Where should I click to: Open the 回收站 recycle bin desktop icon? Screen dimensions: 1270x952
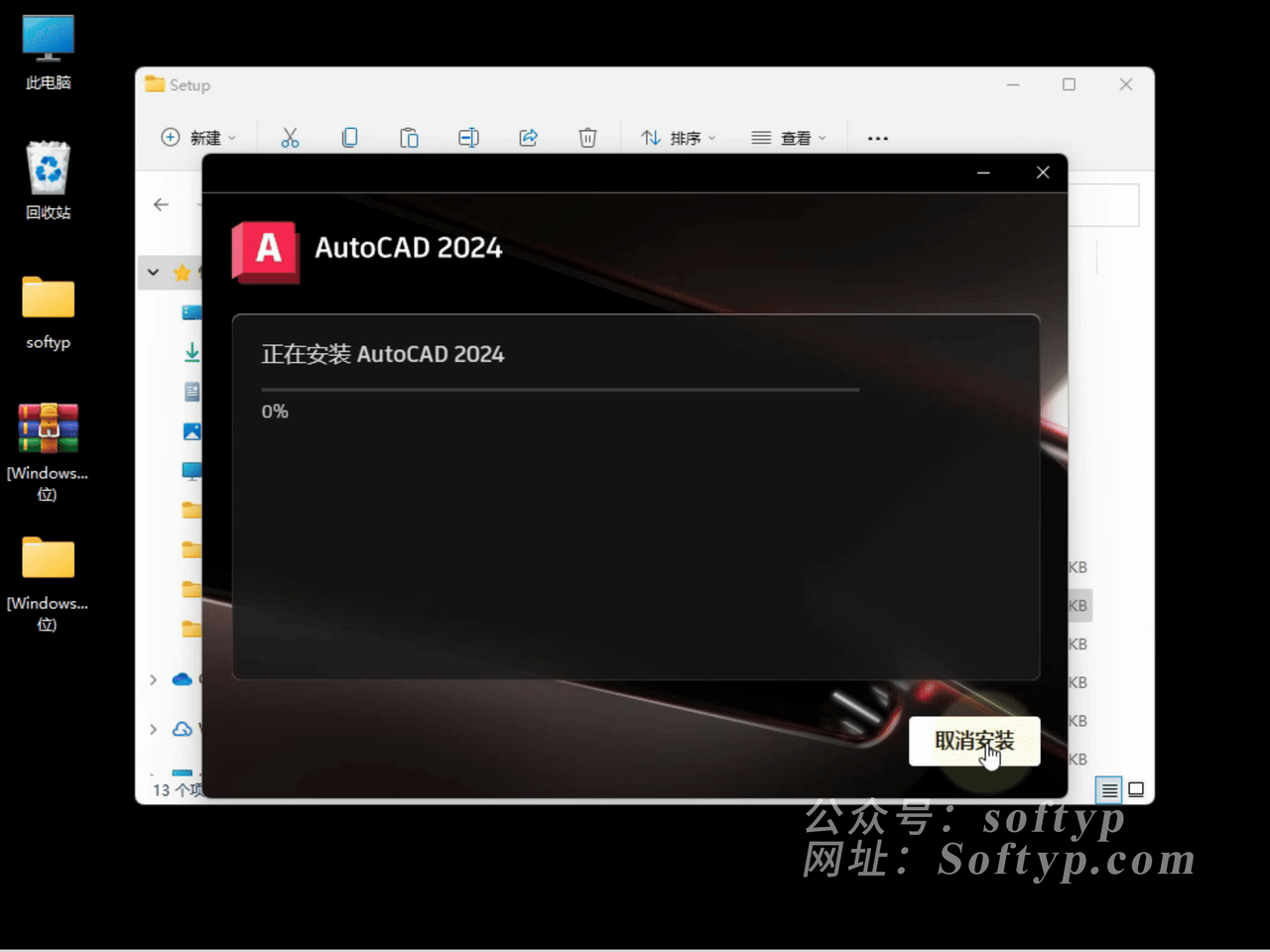click(48, 180)
